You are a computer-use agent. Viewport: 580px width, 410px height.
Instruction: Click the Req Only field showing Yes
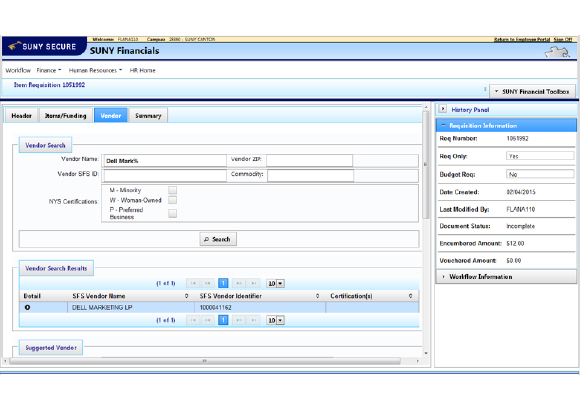540,156
